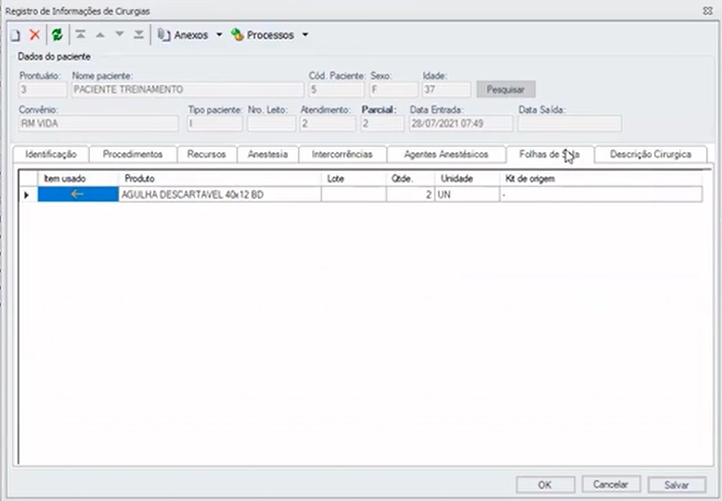Go to next record down arrow
Image resolution: width=722 pixels, height=501 pixels.
[x=119, y=35]
